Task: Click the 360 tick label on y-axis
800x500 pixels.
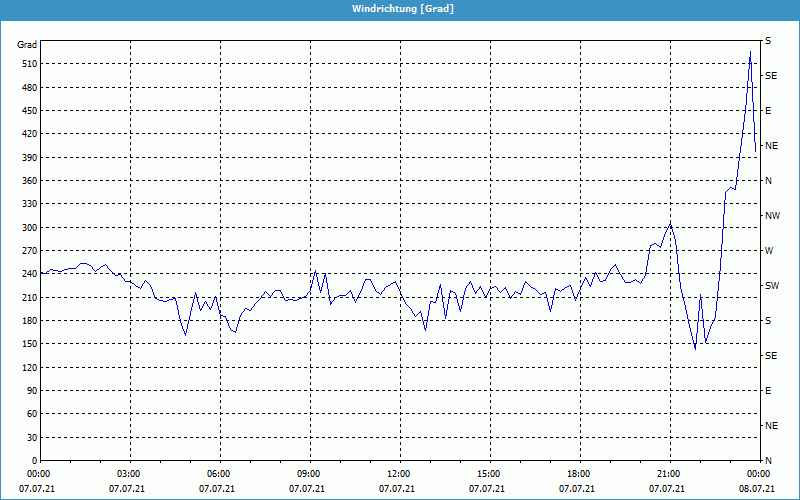Action: pos(27,181)
